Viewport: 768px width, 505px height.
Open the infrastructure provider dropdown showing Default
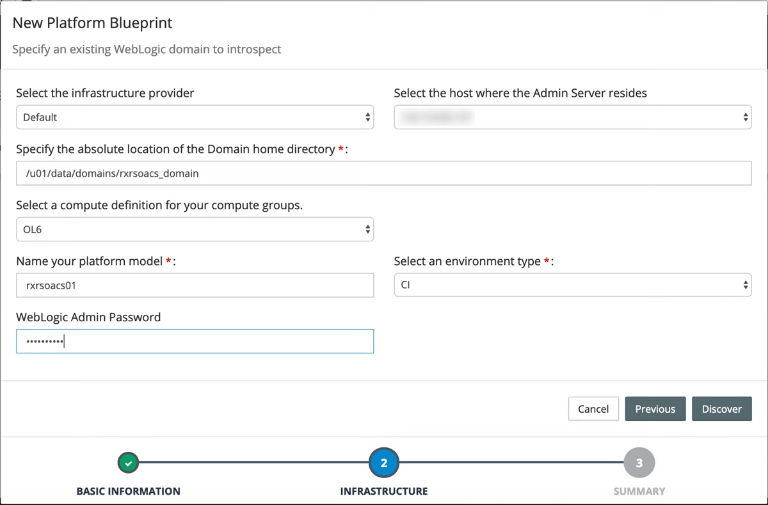click(195, 117)
